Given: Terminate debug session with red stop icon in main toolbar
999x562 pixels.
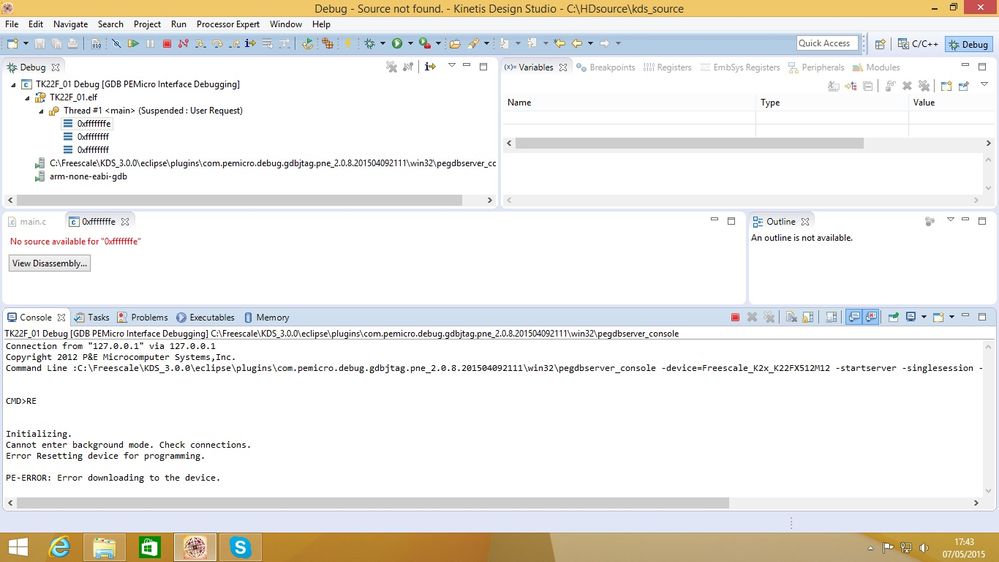Looking at the screenshot, I should coord(167,43).
